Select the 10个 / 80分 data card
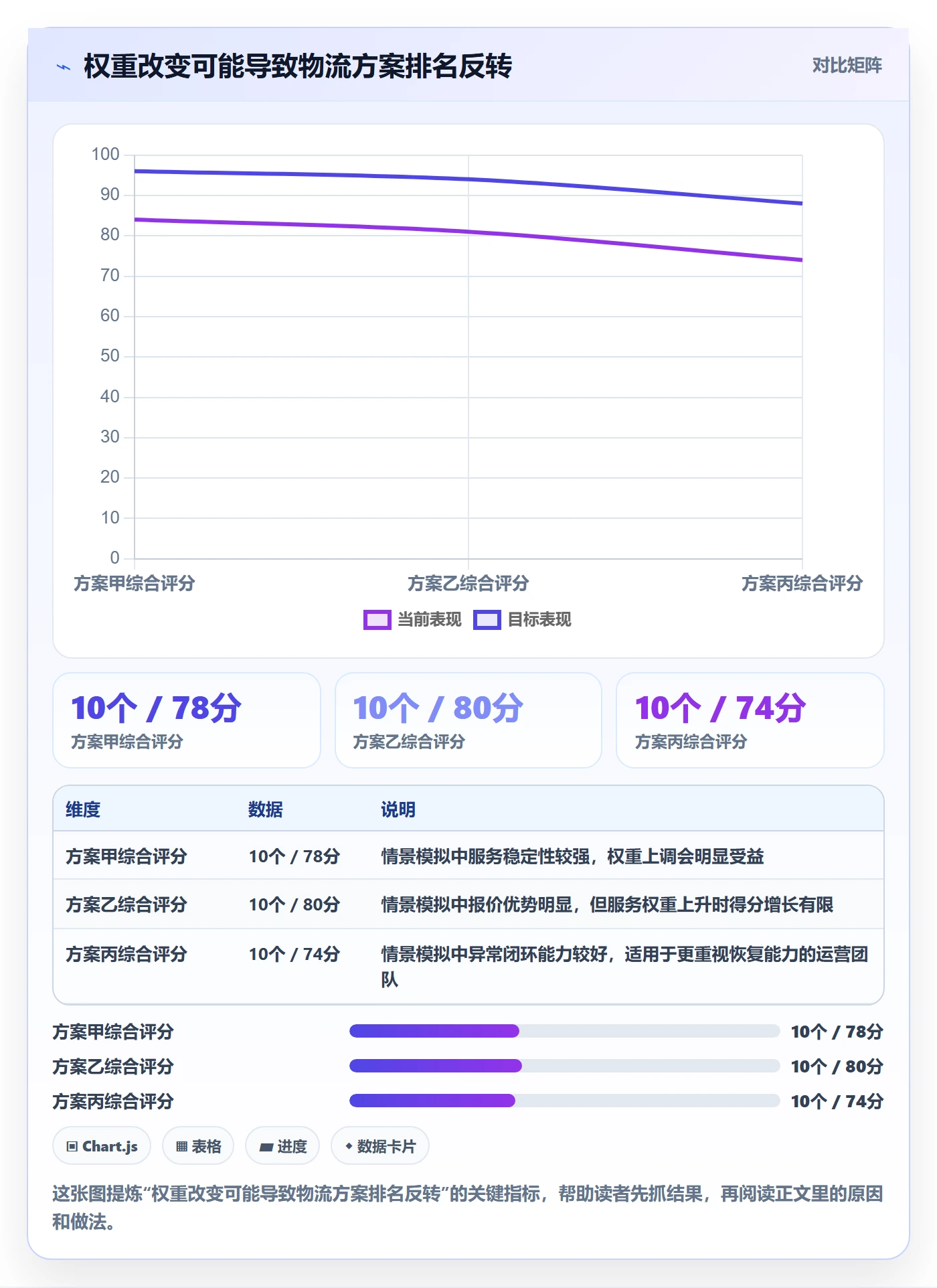 468,720
